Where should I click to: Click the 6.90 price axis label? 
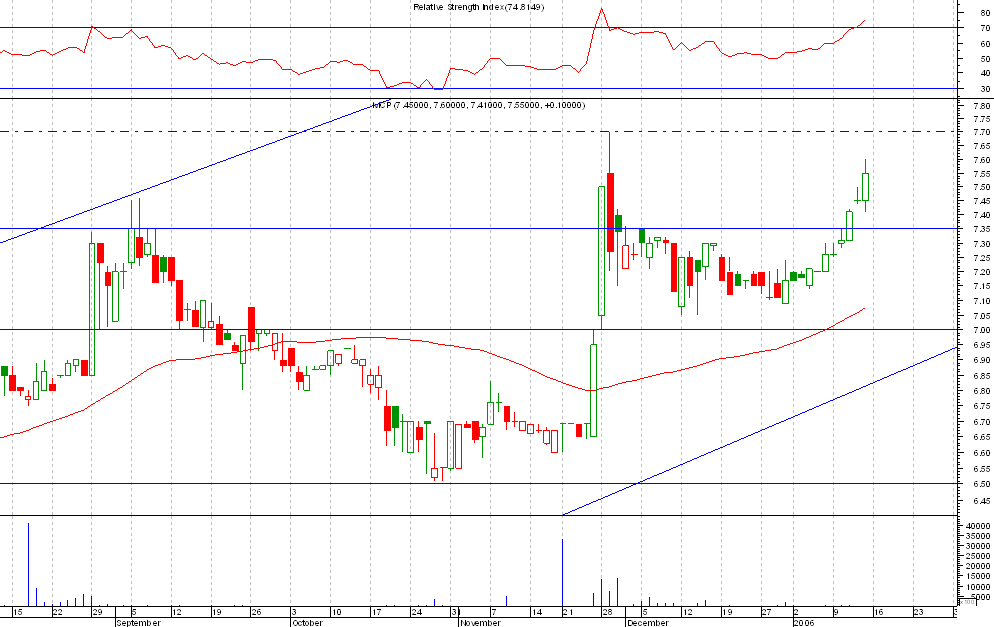click(x=981, y=360)
